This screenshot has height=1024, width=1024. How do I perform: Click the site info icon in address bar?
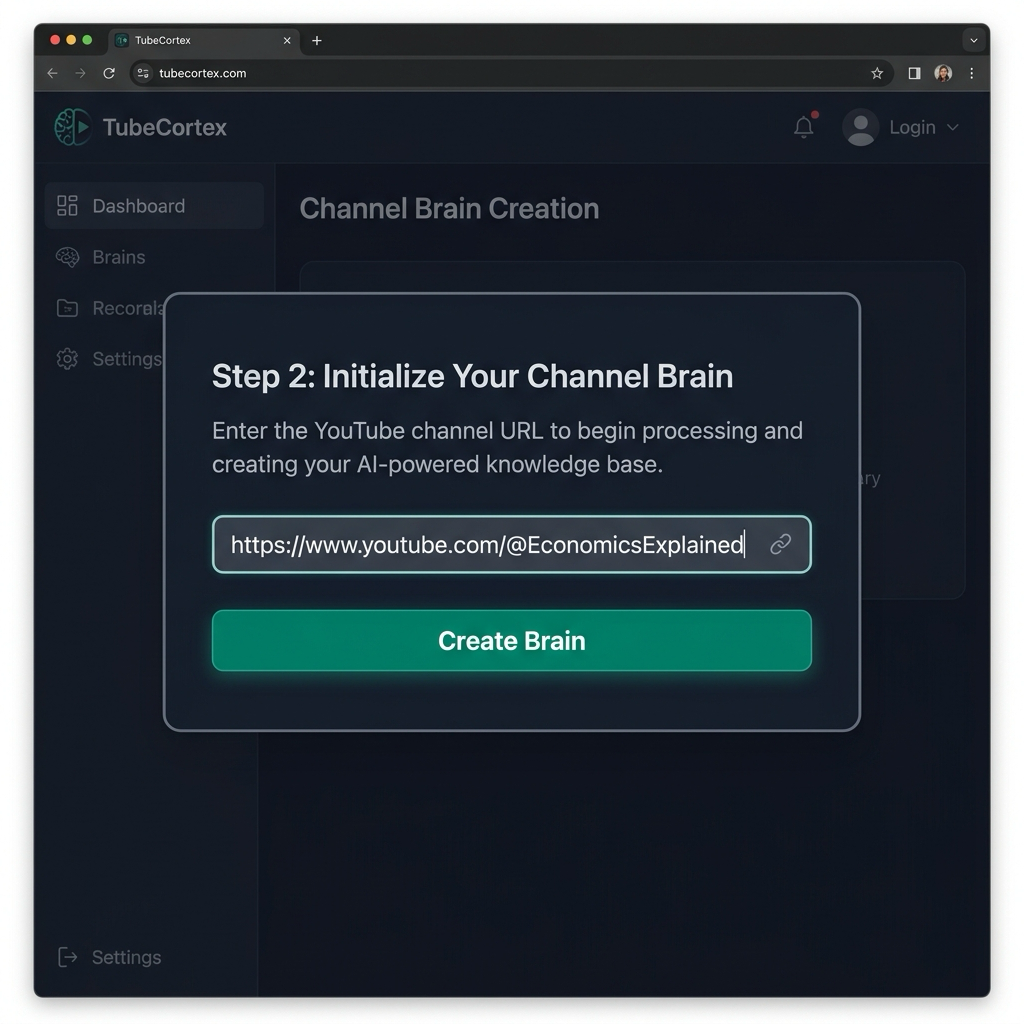[143, 73]
